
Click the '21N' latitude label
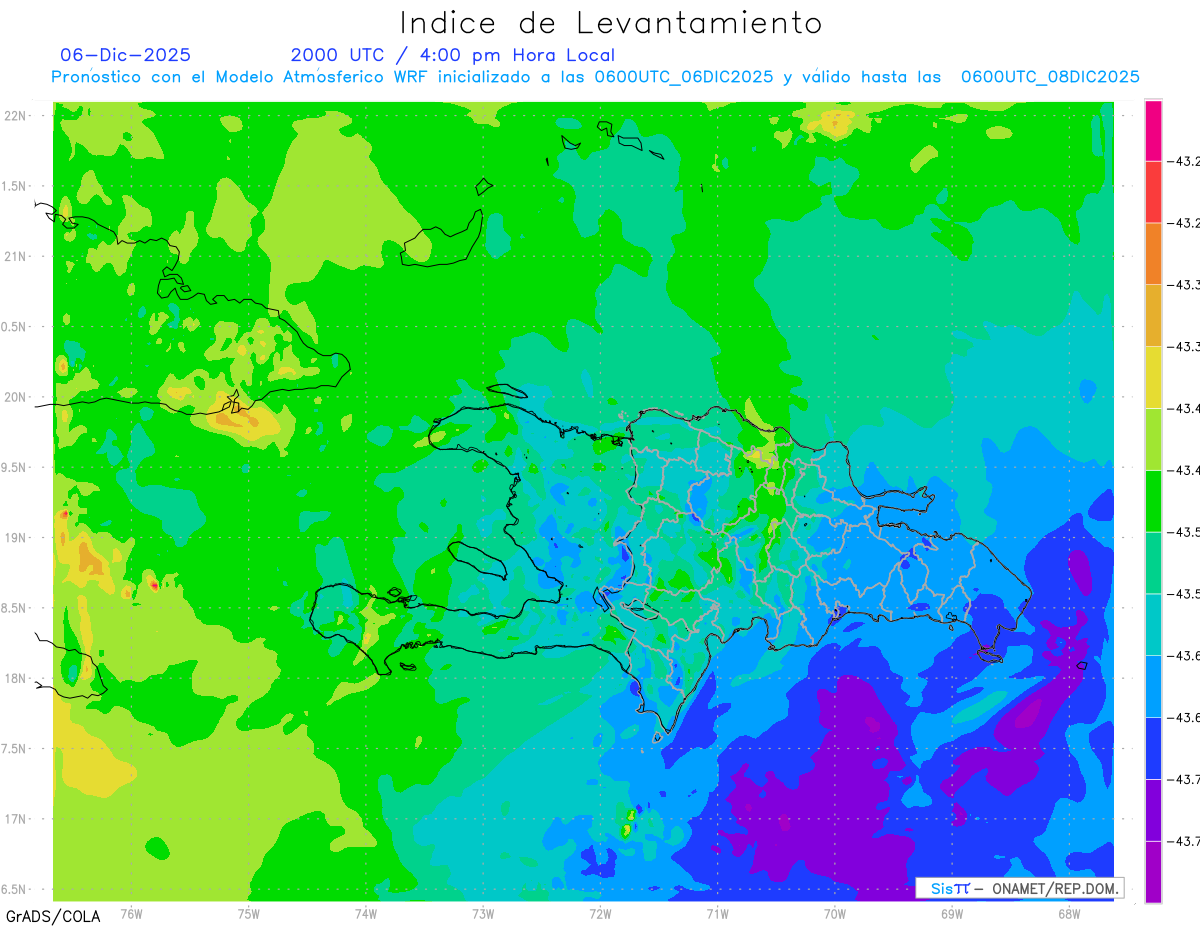tap(16, 256)
